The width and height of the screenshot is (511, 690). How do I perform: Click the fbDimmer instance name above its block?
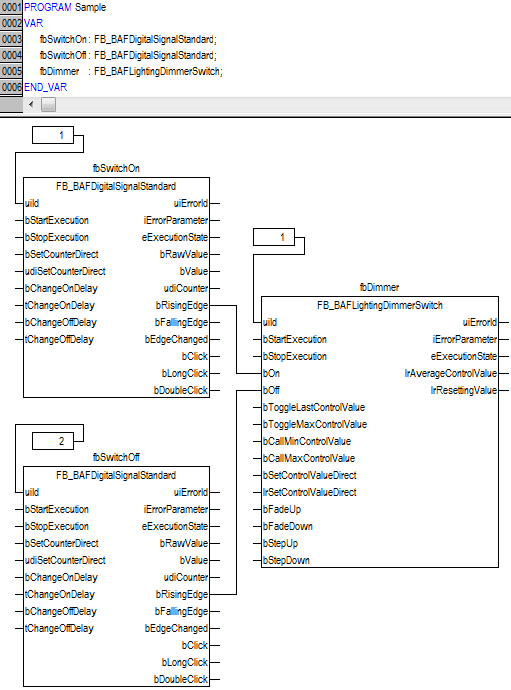point(379,287)
